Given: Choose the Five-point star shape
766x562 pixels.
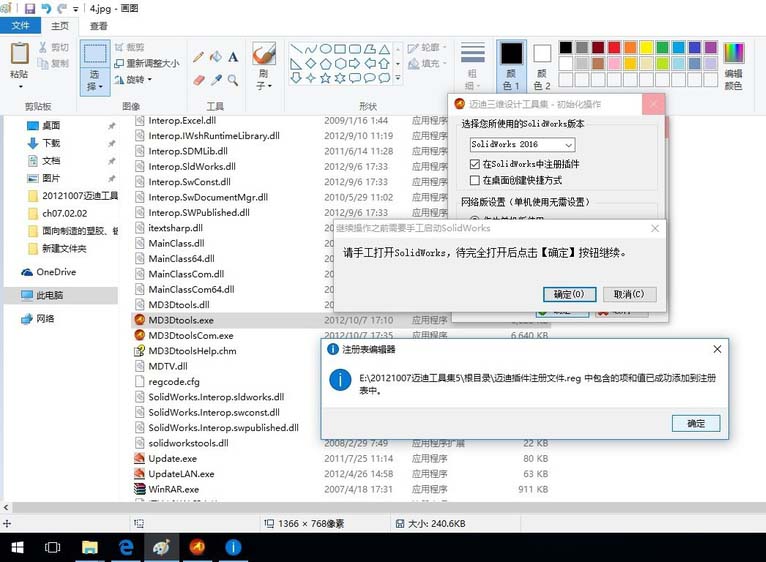Looking at the screenshot, I should (x=325, y=78).
